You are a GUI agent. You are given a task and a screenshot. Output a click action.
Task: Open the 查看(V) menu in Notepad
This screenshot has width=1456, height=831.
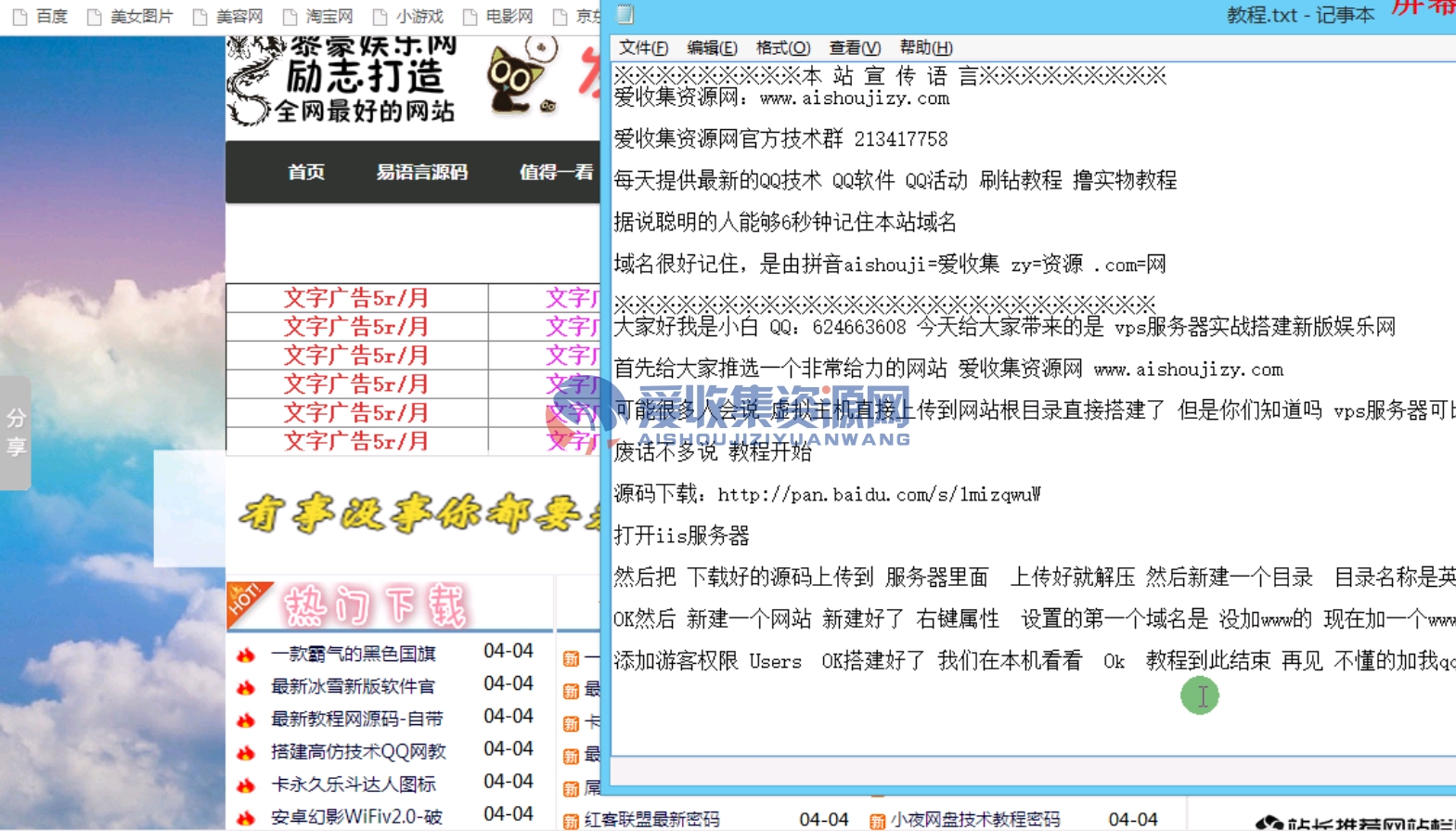[x=855, y=47]
